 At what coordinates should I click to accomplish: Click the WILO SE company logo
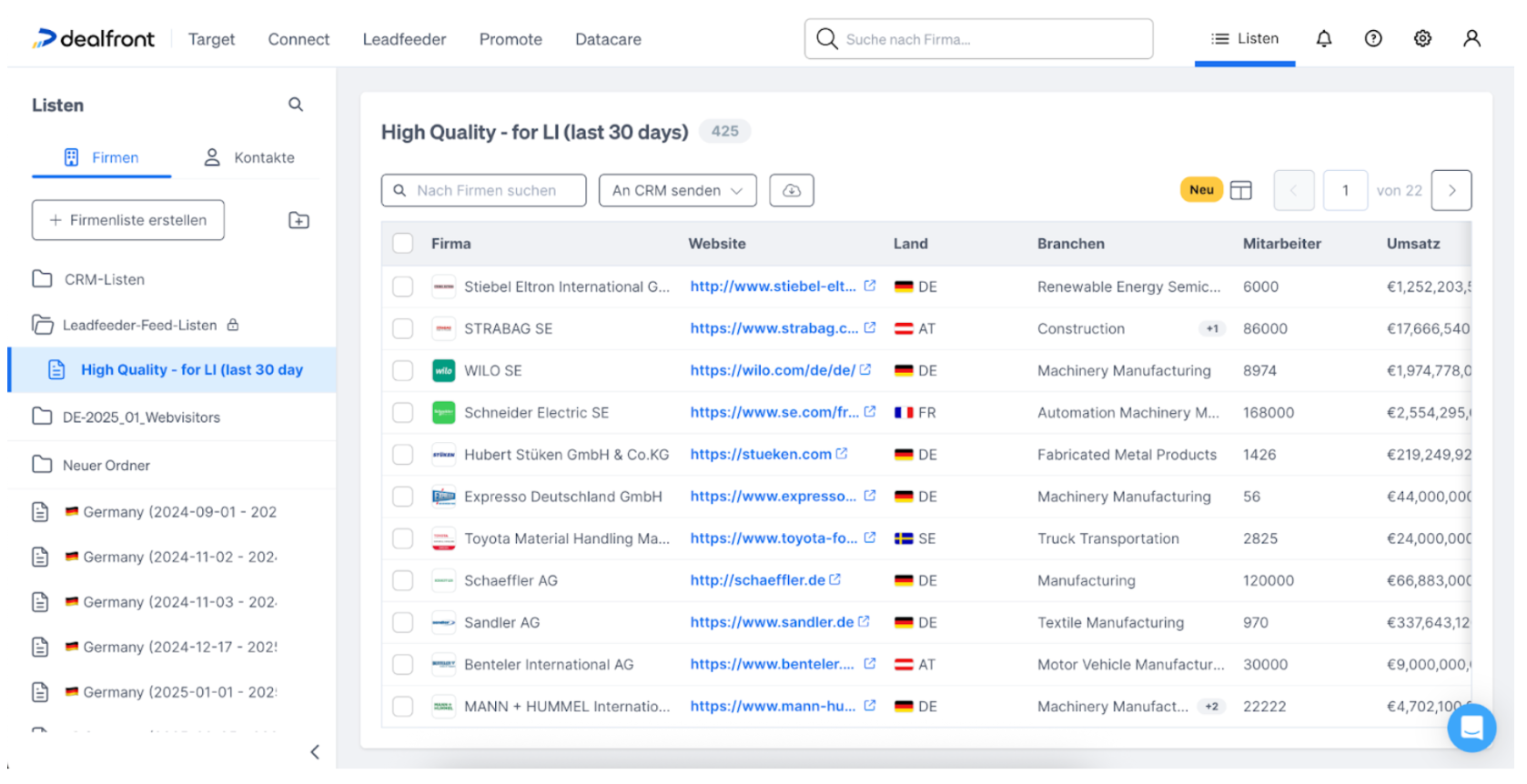click(x=443, y=370)
